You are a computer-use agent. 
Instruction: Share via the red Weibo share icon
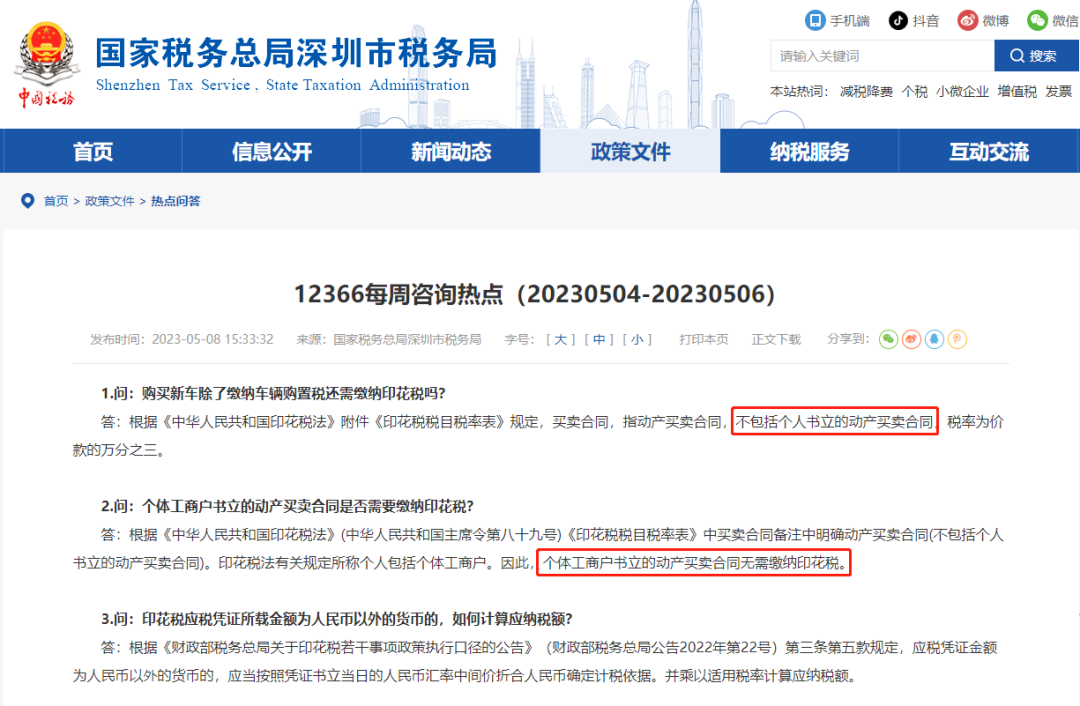click(912, 339)
